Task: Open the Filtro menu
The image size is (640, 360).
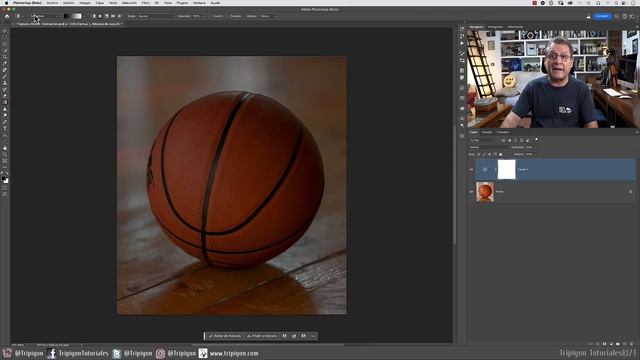Action: [x=145, y=3]
